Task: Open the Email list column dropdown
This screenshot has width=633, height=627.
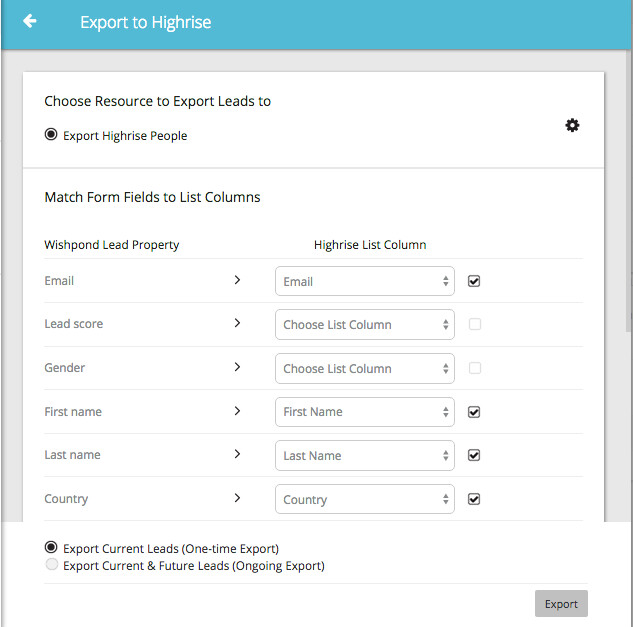Action: (x=365, y=281)
